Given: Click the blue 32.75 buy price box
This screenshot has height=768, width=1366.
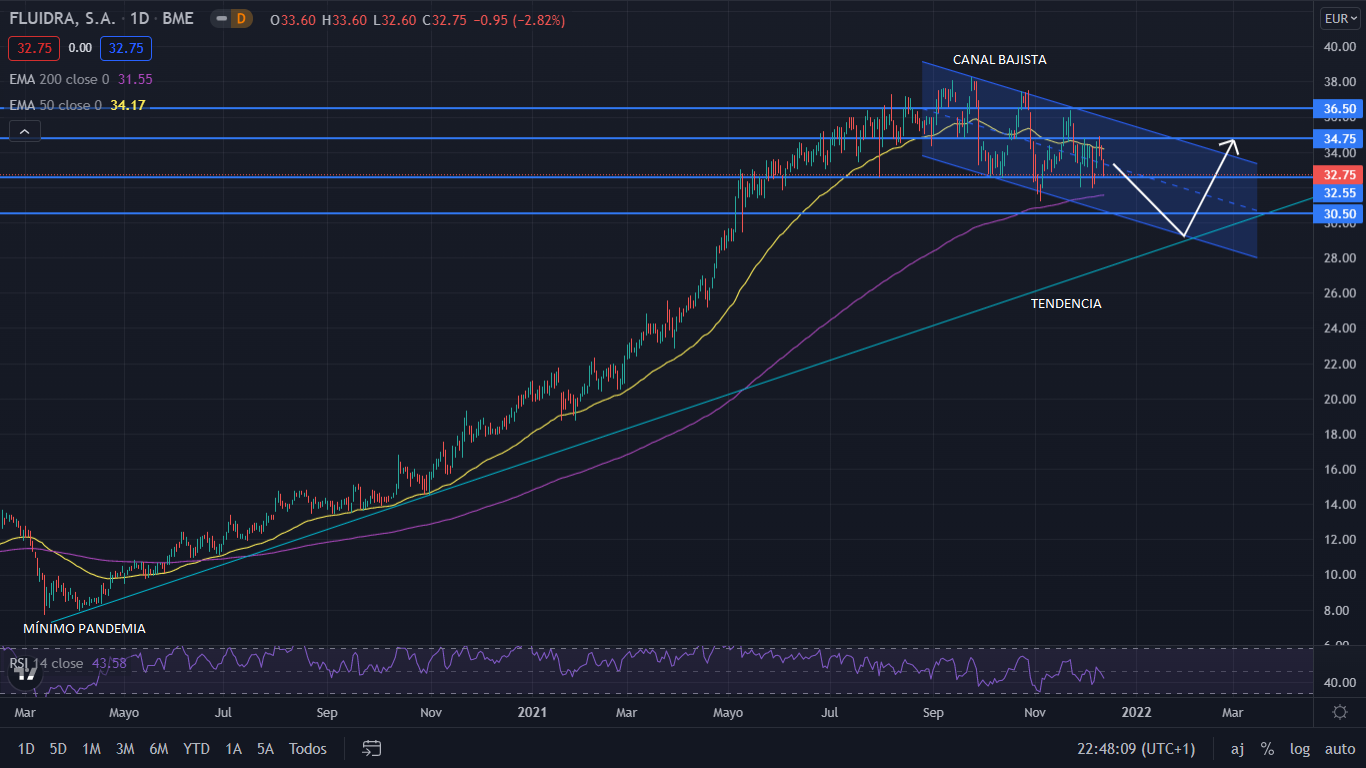Looking at the screenshot, I should (126, 48).
